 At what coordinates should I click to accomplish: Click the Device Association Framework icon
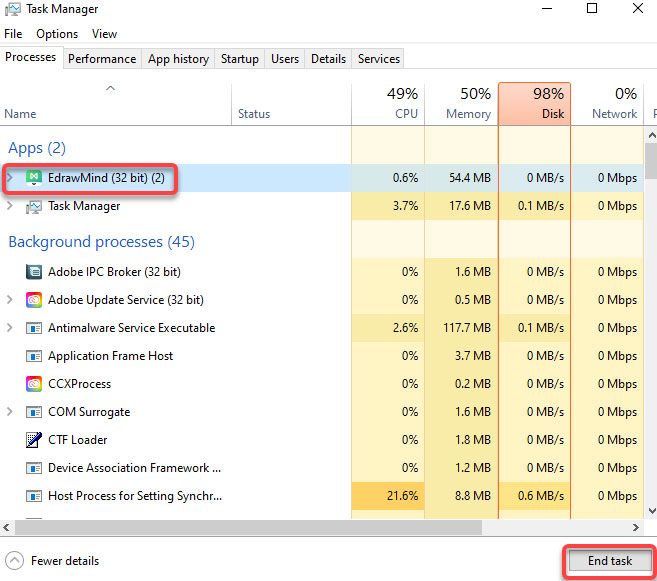coord(34,468)
